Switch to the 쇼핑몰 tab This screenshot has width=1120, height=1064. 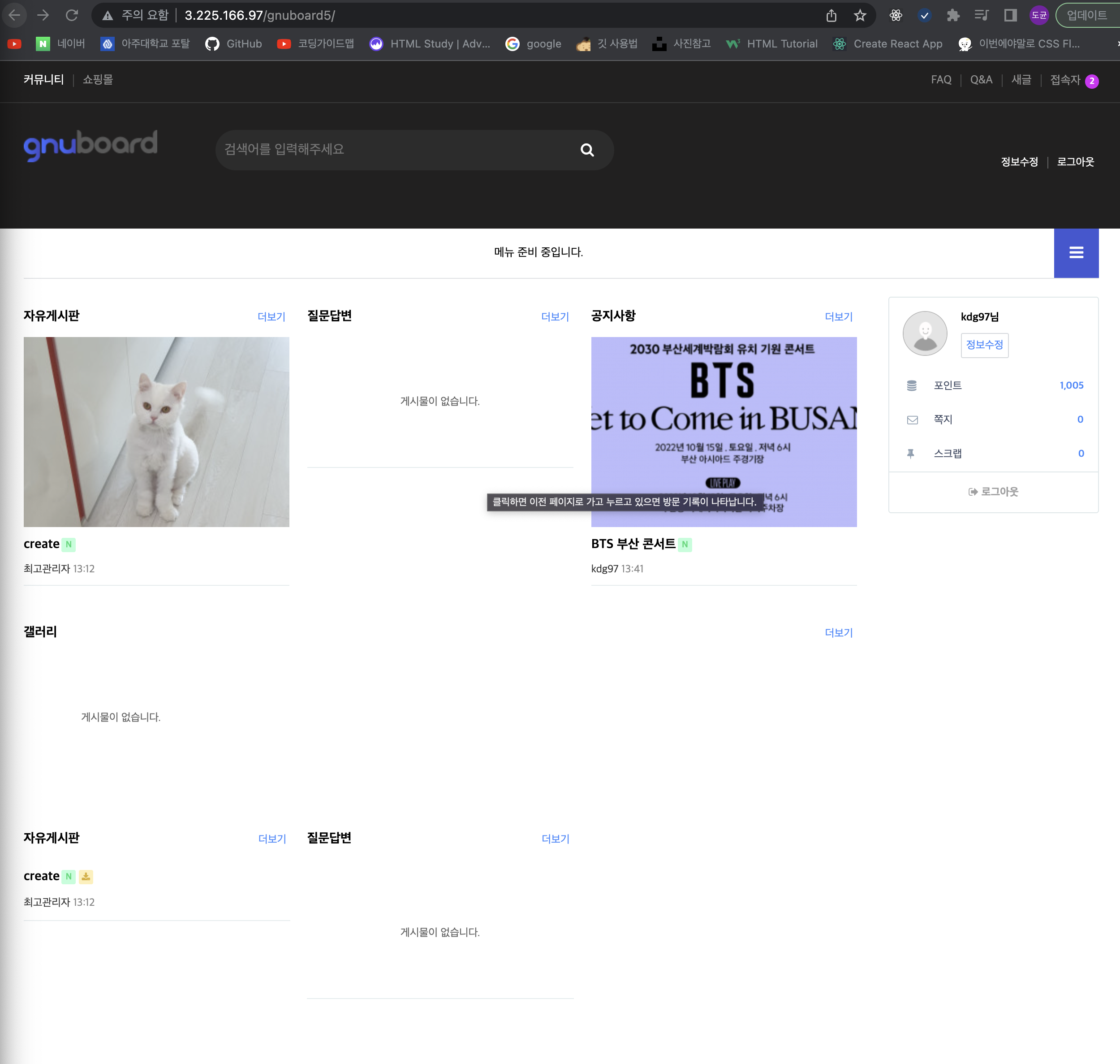click(98, 79)
